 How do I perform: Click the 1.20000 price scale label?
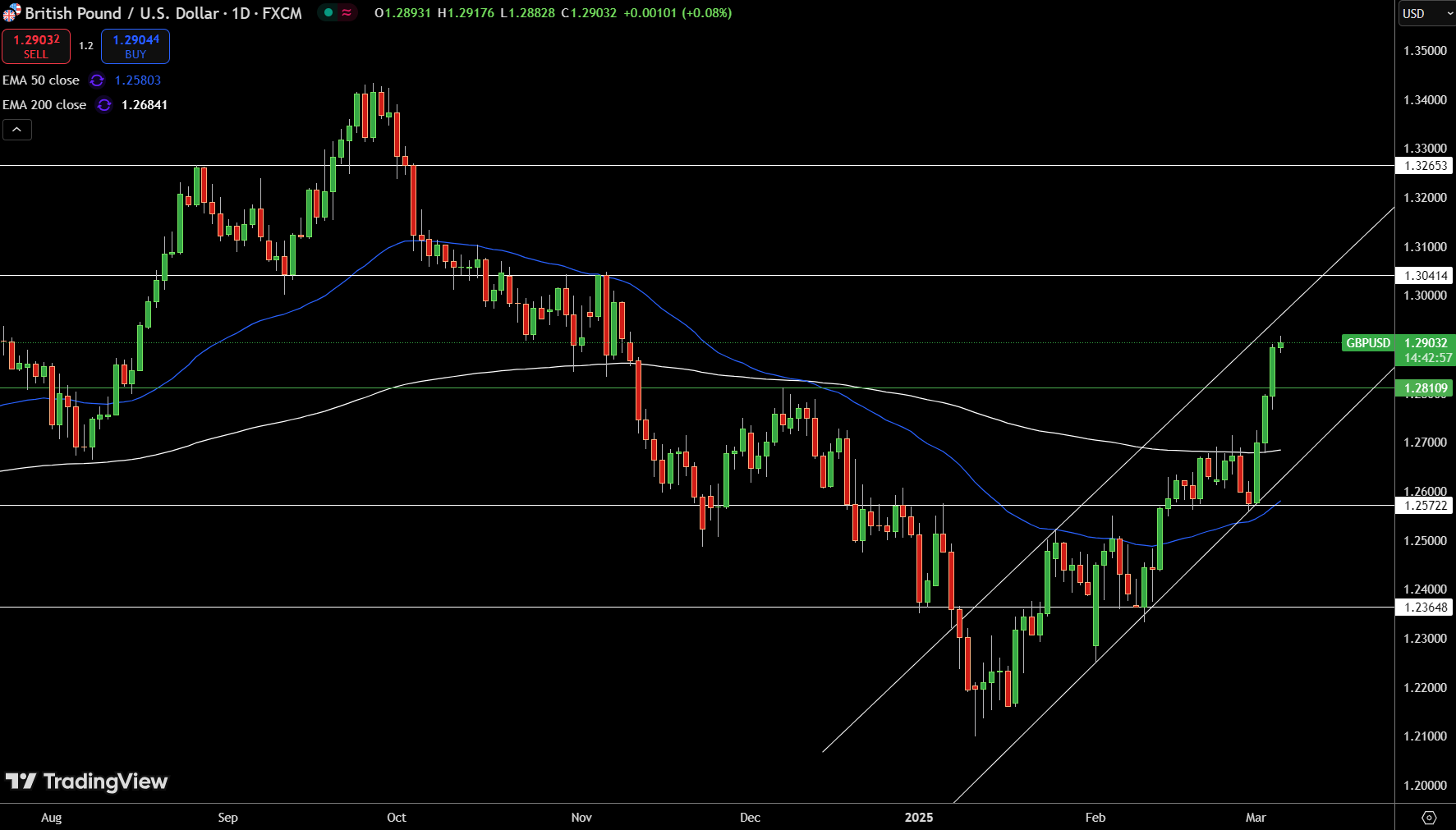point(1425,786)
